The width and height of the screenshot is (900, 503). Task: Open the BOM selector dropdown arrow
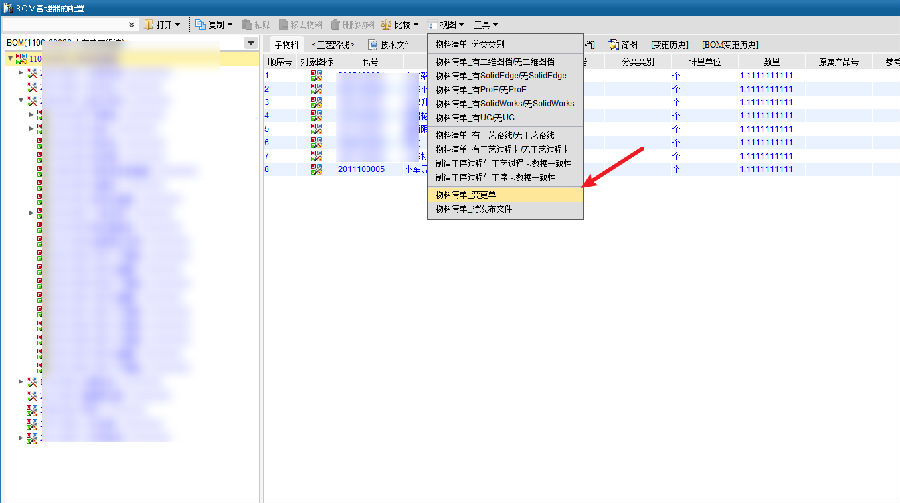(x=251, y=43)
